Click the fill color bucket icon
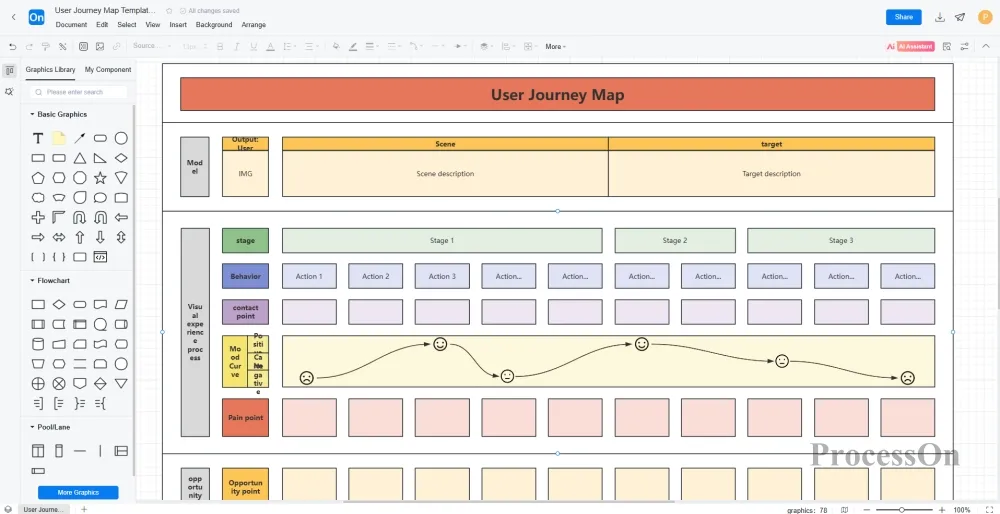Screen dimensions: 1000x514 click(335, 46)
